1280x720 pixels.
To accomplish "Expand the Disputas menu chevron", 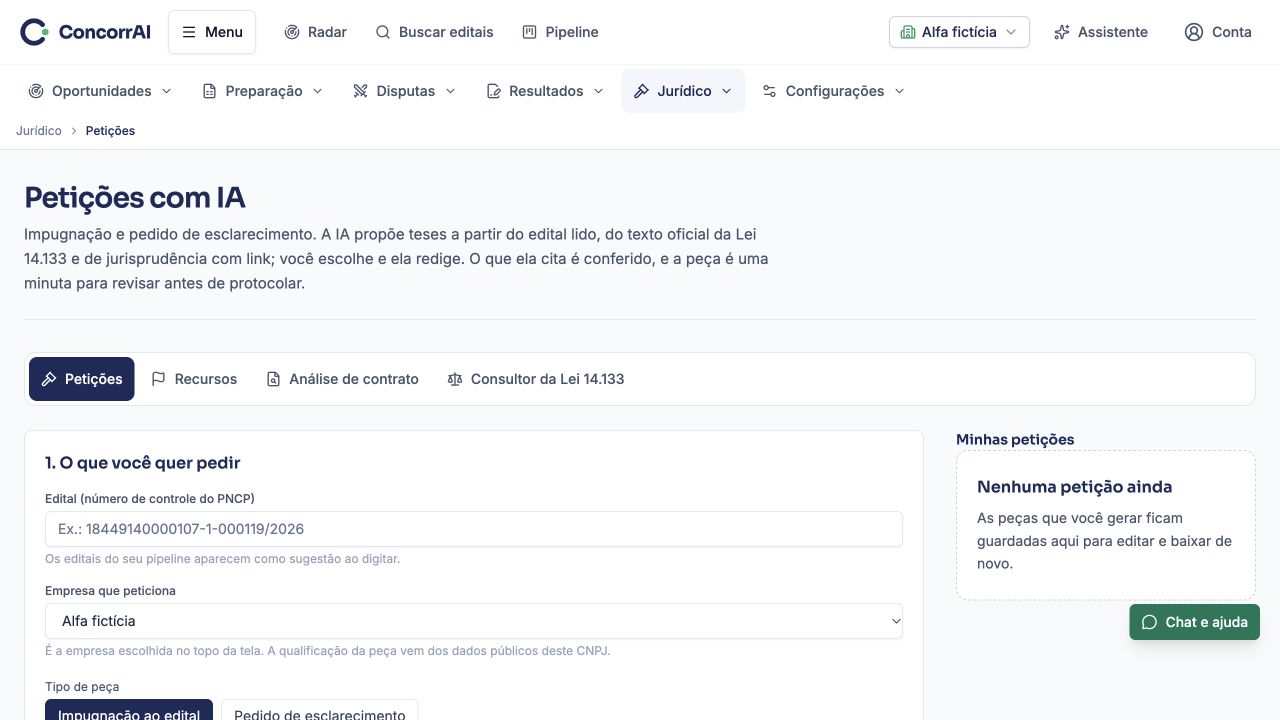I will (450, 91).
